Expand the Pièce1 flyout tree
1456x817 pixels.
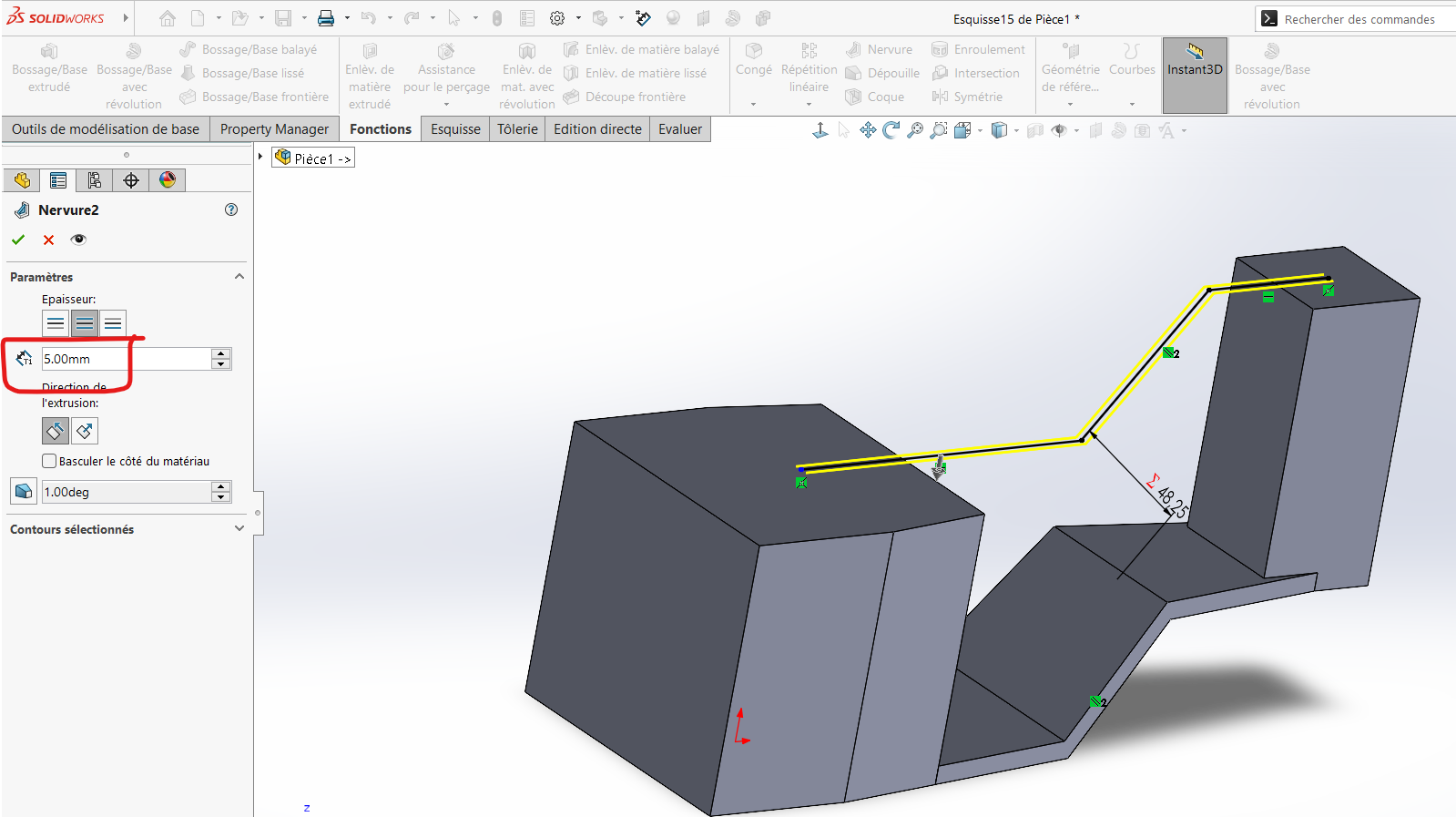(x=260, y=158)
